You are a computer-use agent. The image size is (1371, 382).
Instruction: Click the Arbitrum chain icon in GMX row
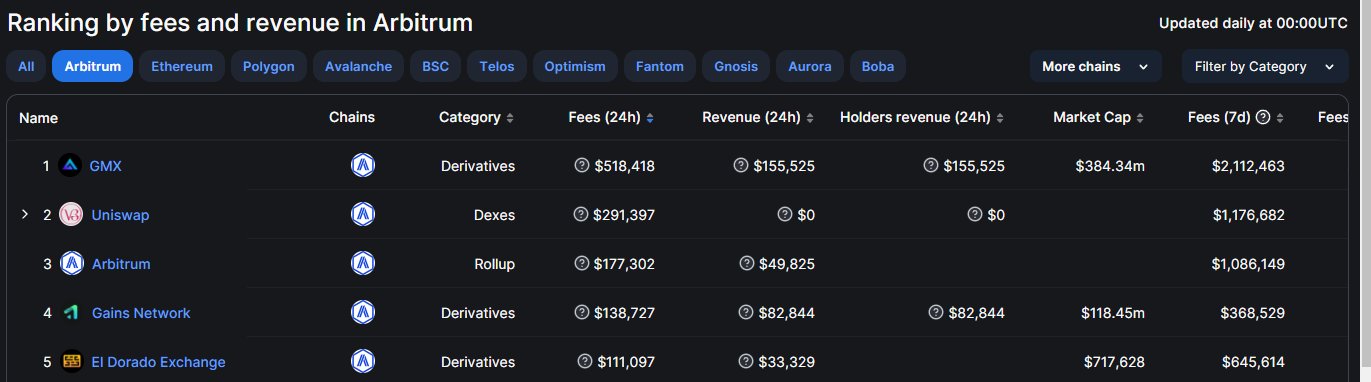(363, 165)
